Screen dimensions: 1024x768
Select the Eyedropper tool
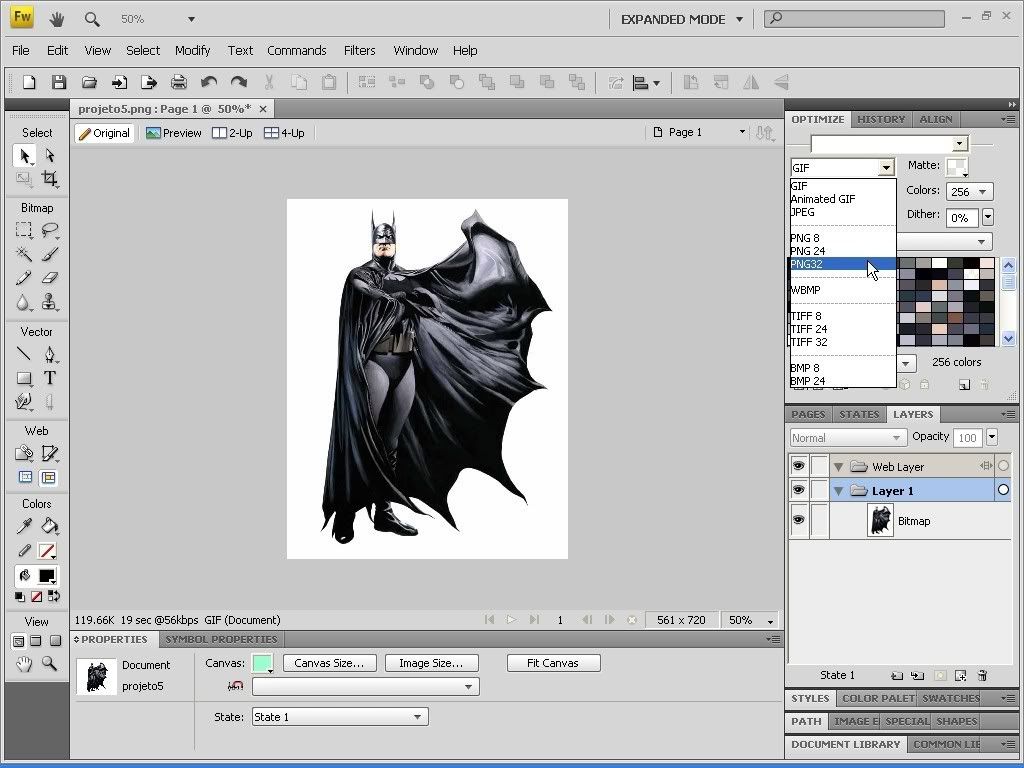pos(24,526)
